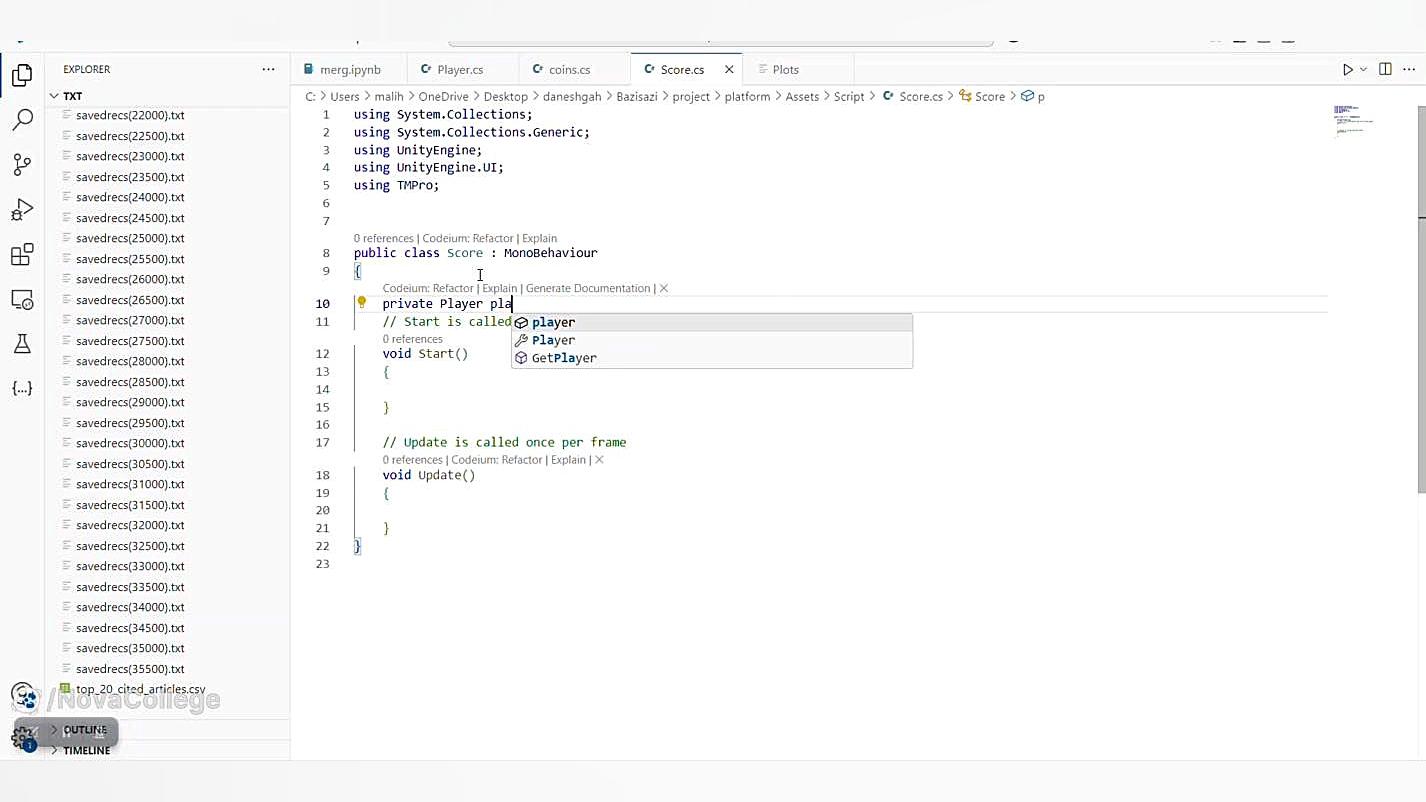Open Explorer's Views and More Actions menu
This screenshot has height=802, width=1426.
[268, 69]
